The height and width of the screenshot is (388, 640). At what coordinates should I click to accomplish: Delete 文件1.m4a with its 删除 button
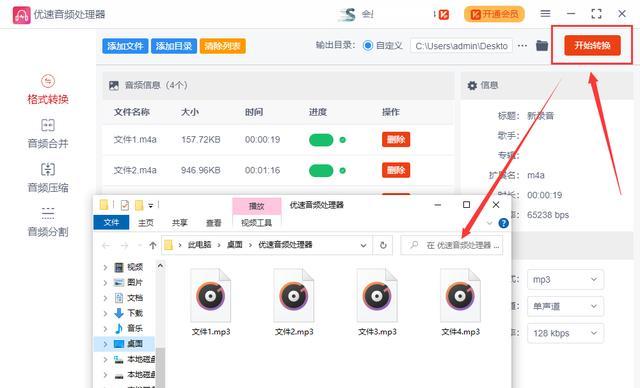click(396, 140)
